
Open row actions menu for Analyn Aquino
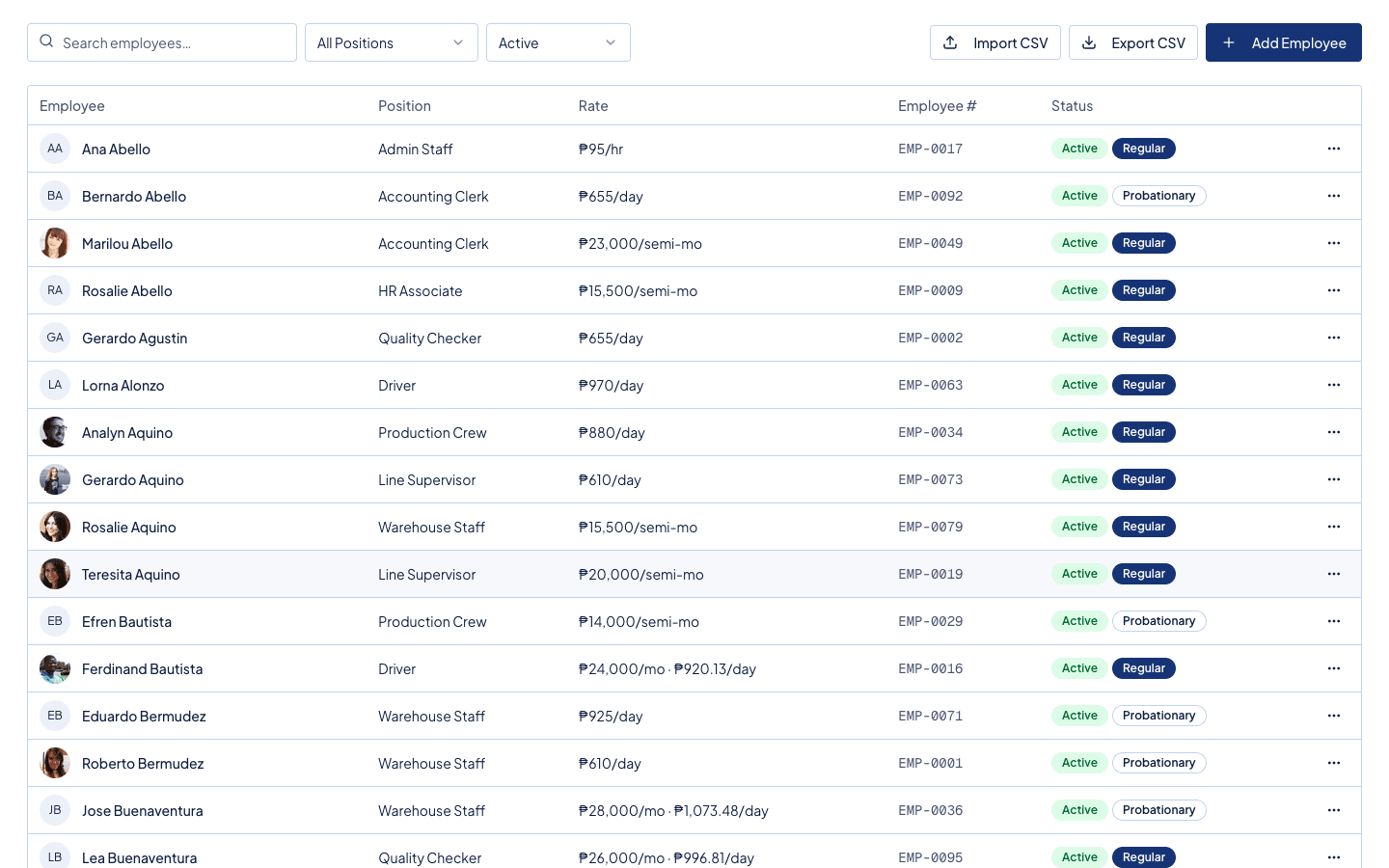pyautogui.click(x=1334, y=432)
